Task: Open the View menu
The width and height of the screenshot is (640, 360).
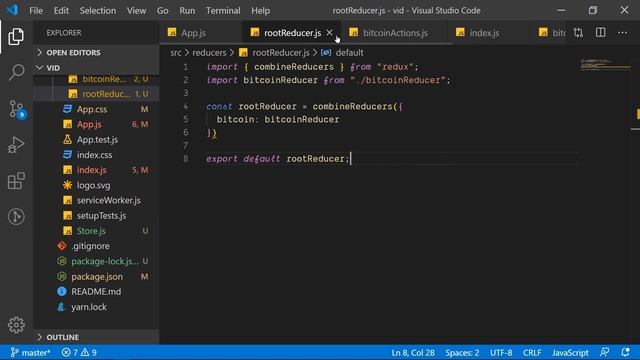Action: click(x=136, y=11)
